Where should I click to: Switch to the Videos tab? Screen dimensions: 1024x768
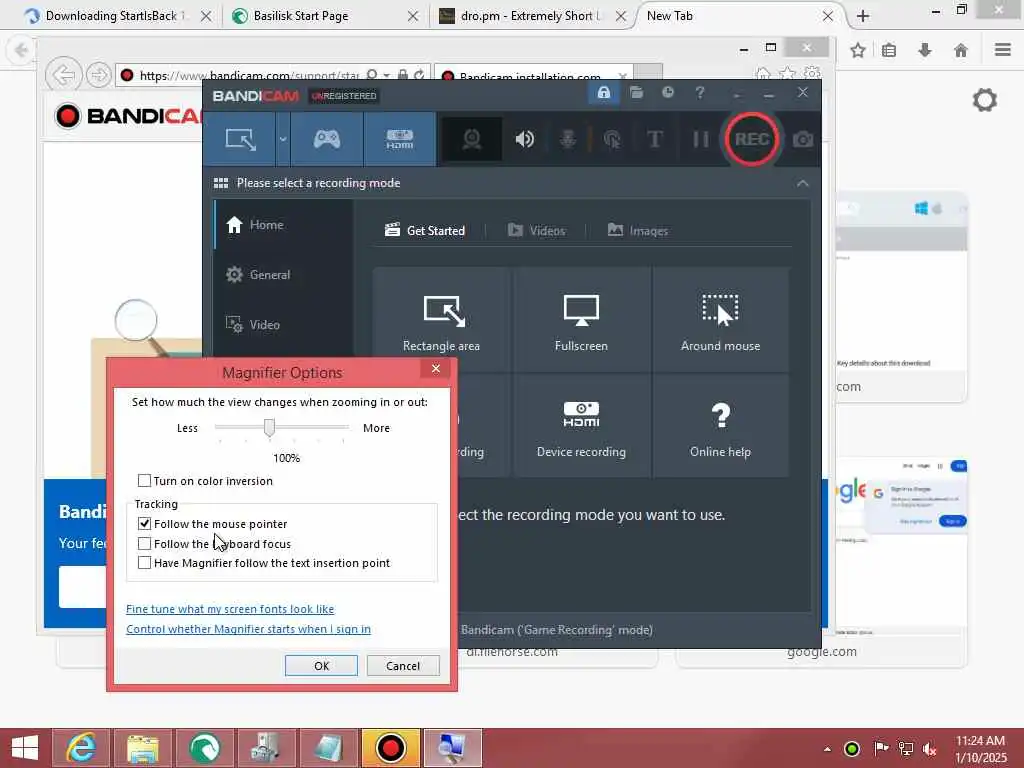point(536,231)
